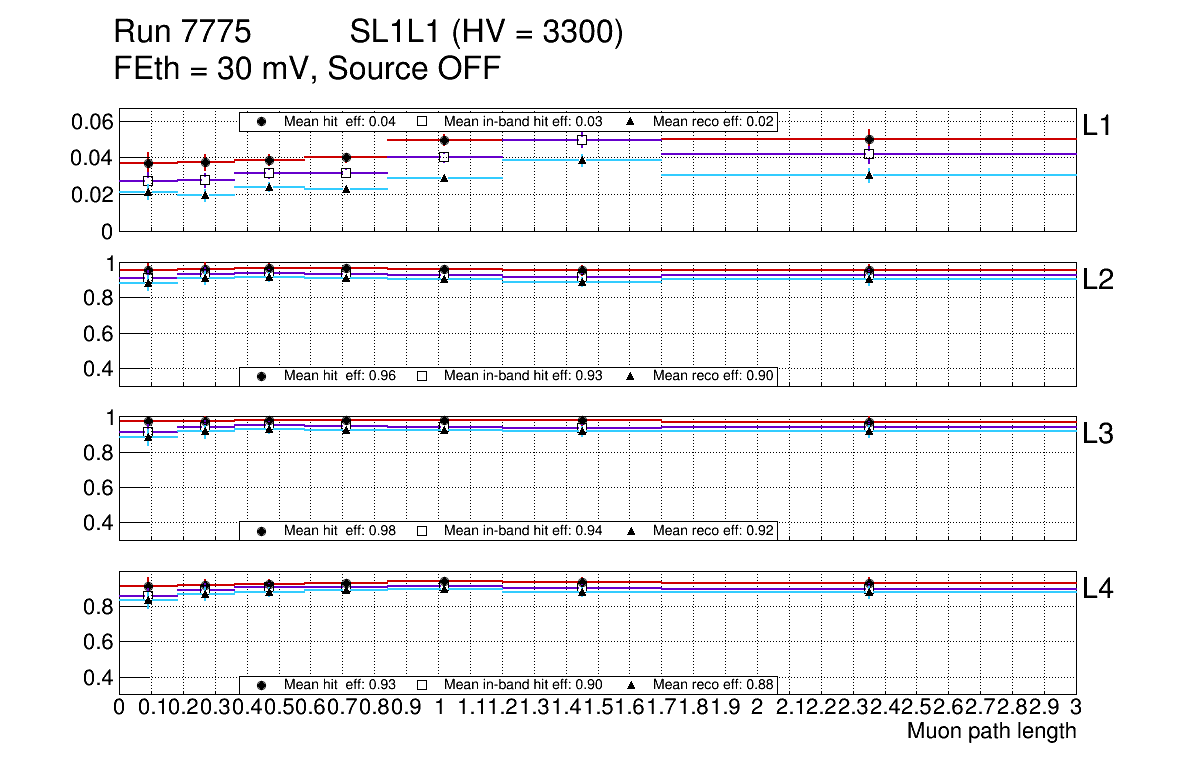Click the L1 panel label
Image resolution: width=1196 pixels, height=772 pixels.
(1097, 125)
